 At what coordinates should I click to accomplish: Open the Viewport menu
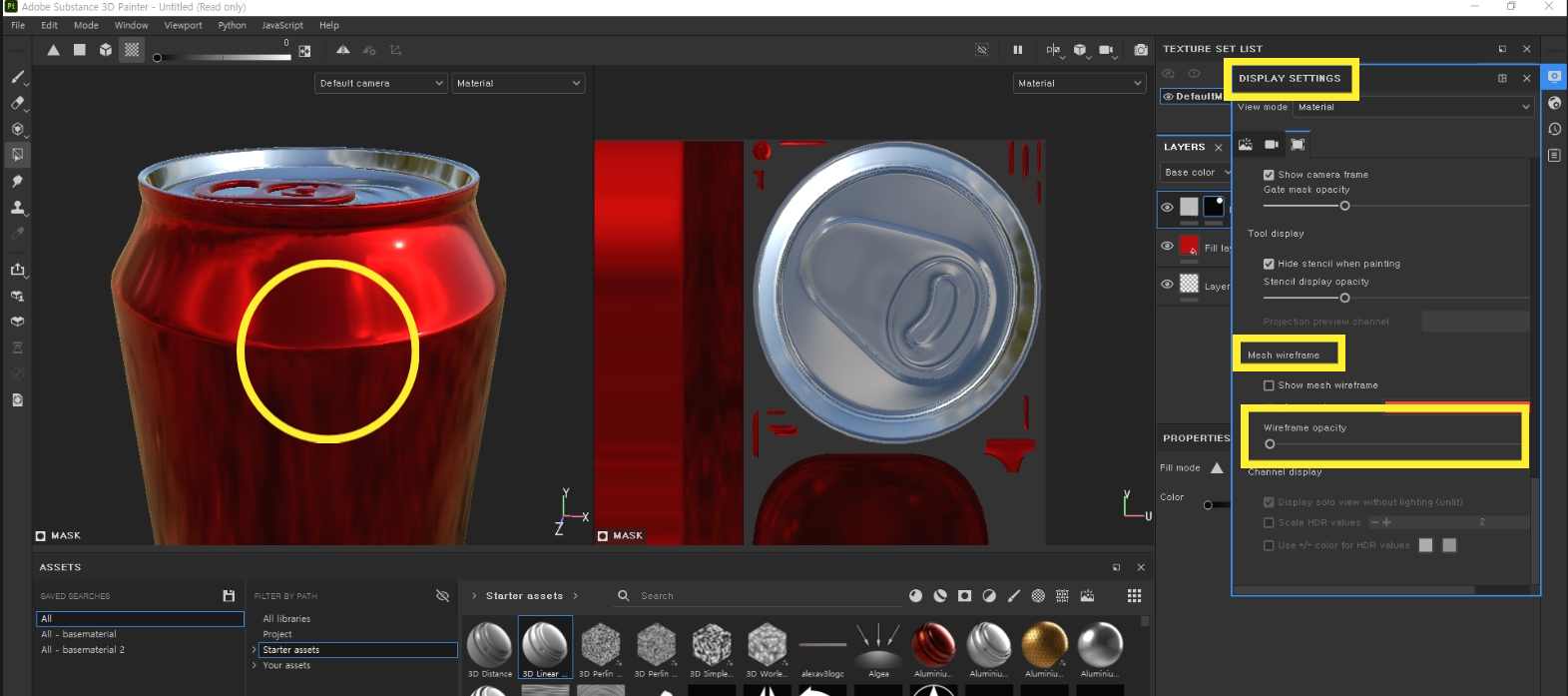(183, 25)
